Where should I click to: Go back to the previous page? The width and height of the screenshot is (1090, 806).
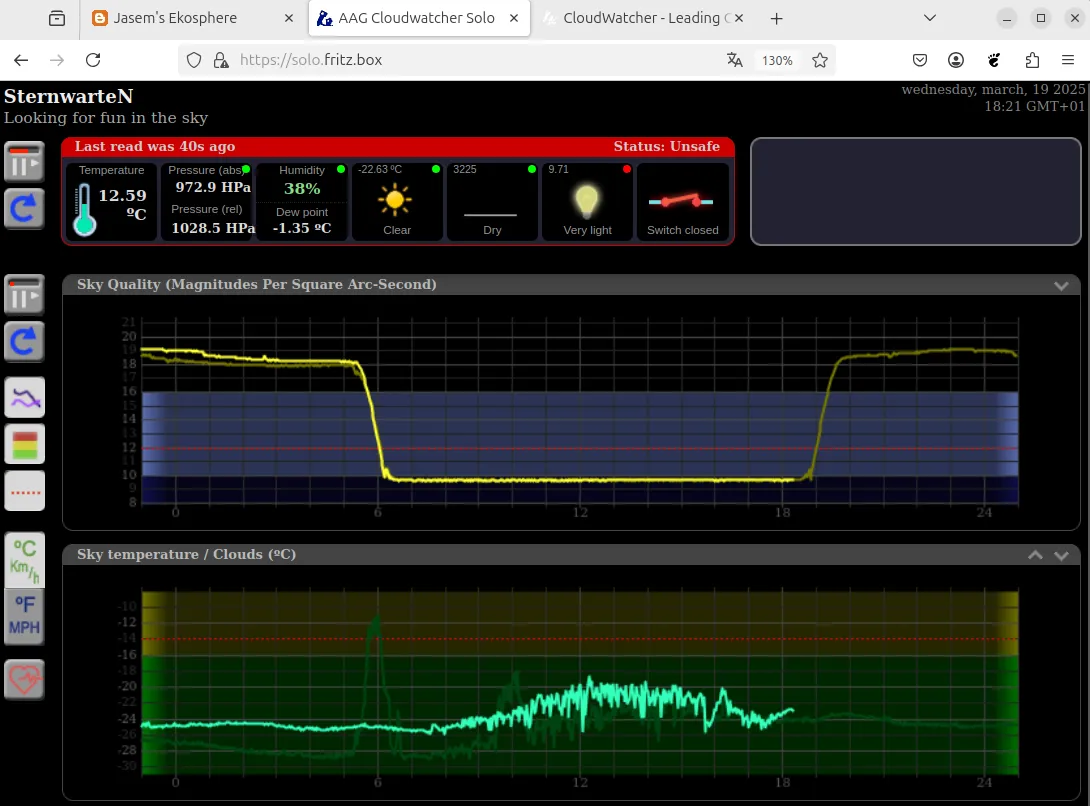point(22,60)
